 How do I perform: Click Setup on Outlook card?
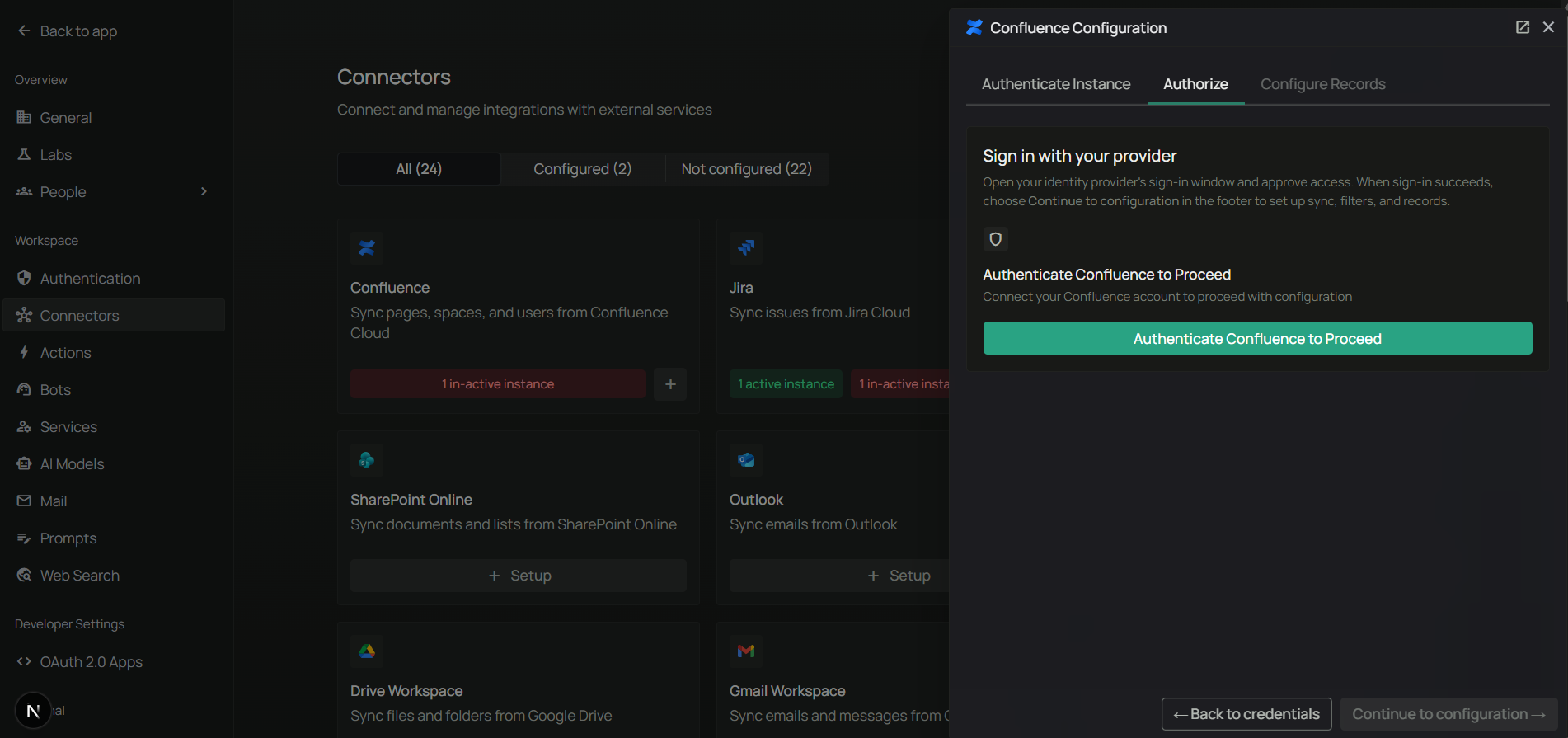pyautogui.click(x=839, y=576)
